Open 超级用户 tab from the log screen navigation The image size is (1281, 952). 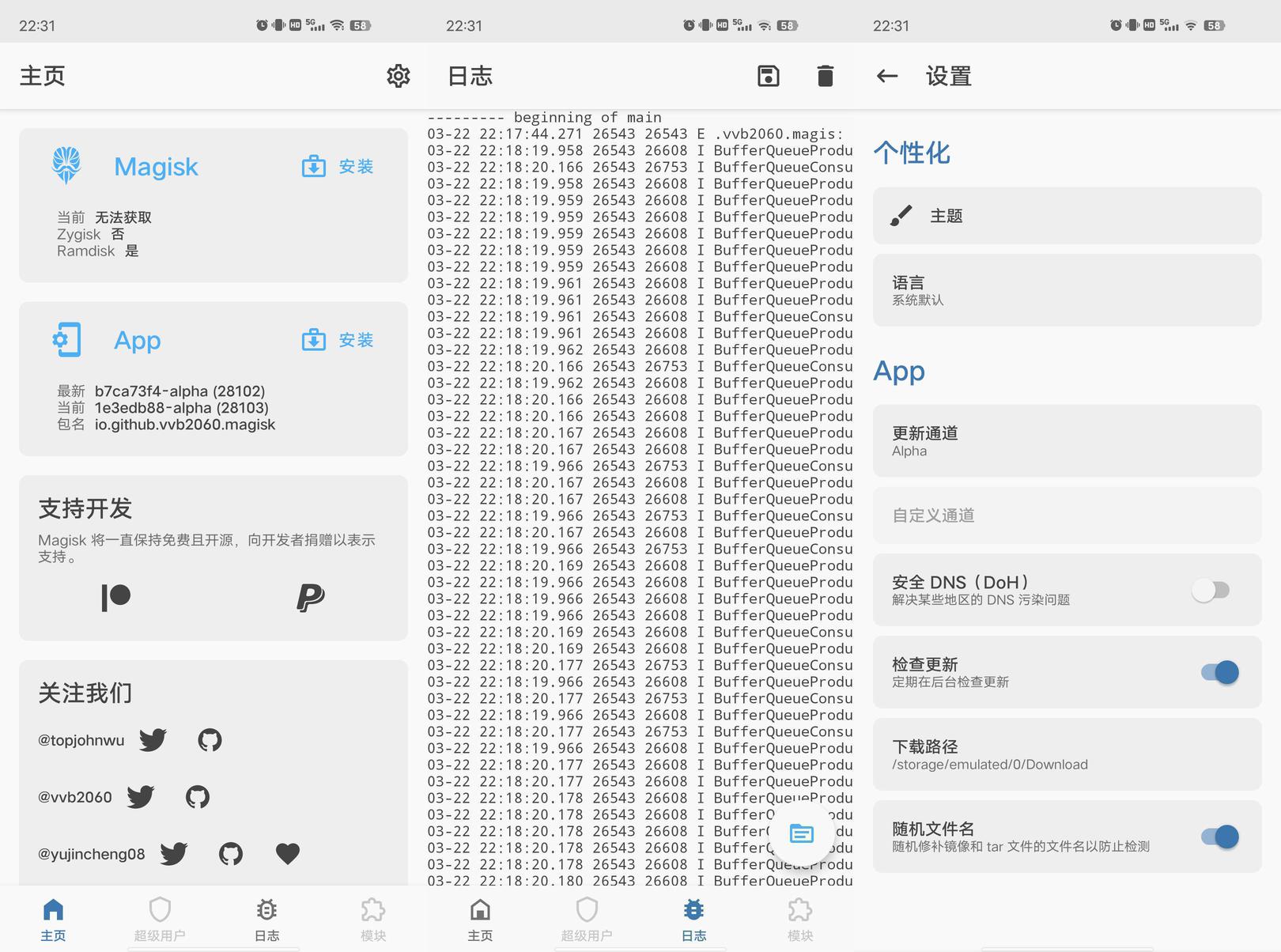tap(587, 920)
